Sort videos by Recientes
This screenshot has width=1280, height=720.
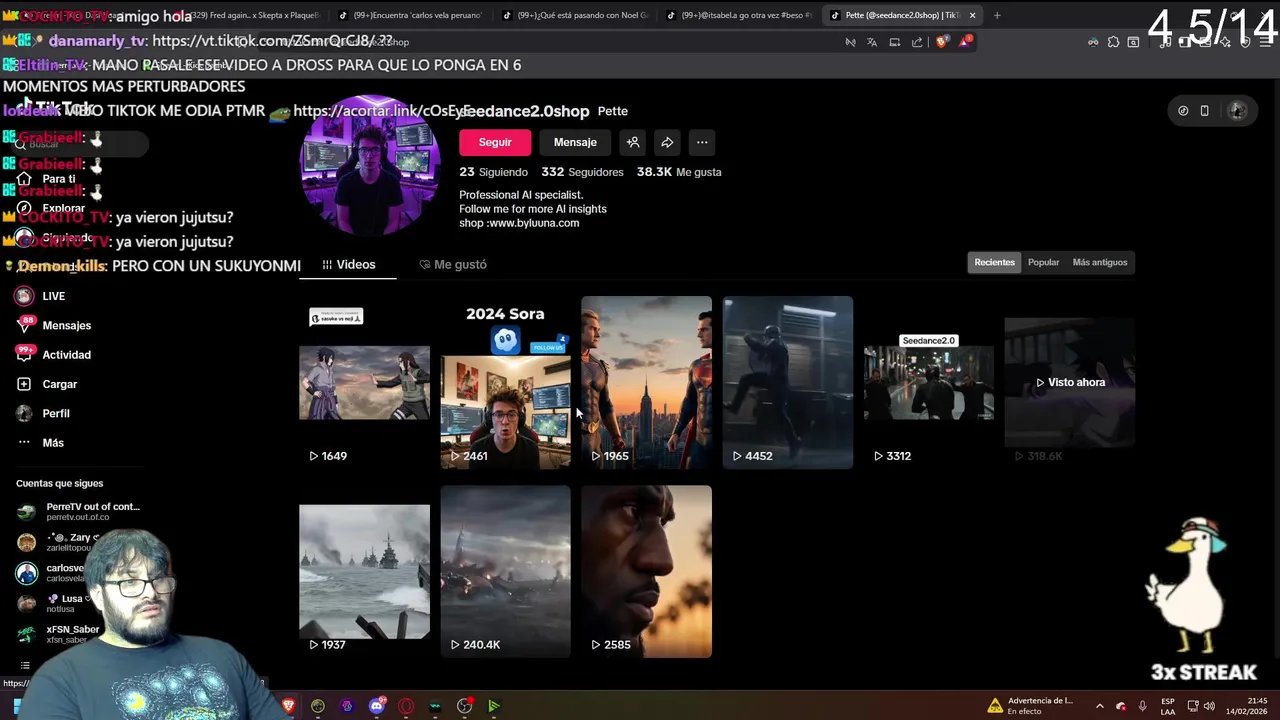(x=995, y=262)
